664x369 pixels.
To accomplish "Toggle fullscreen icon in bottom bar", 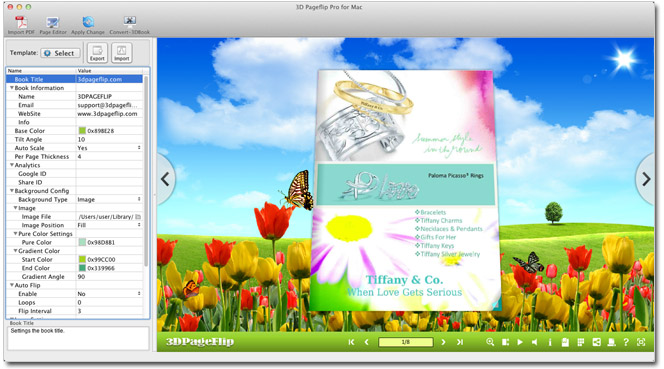I will [641, 342].
